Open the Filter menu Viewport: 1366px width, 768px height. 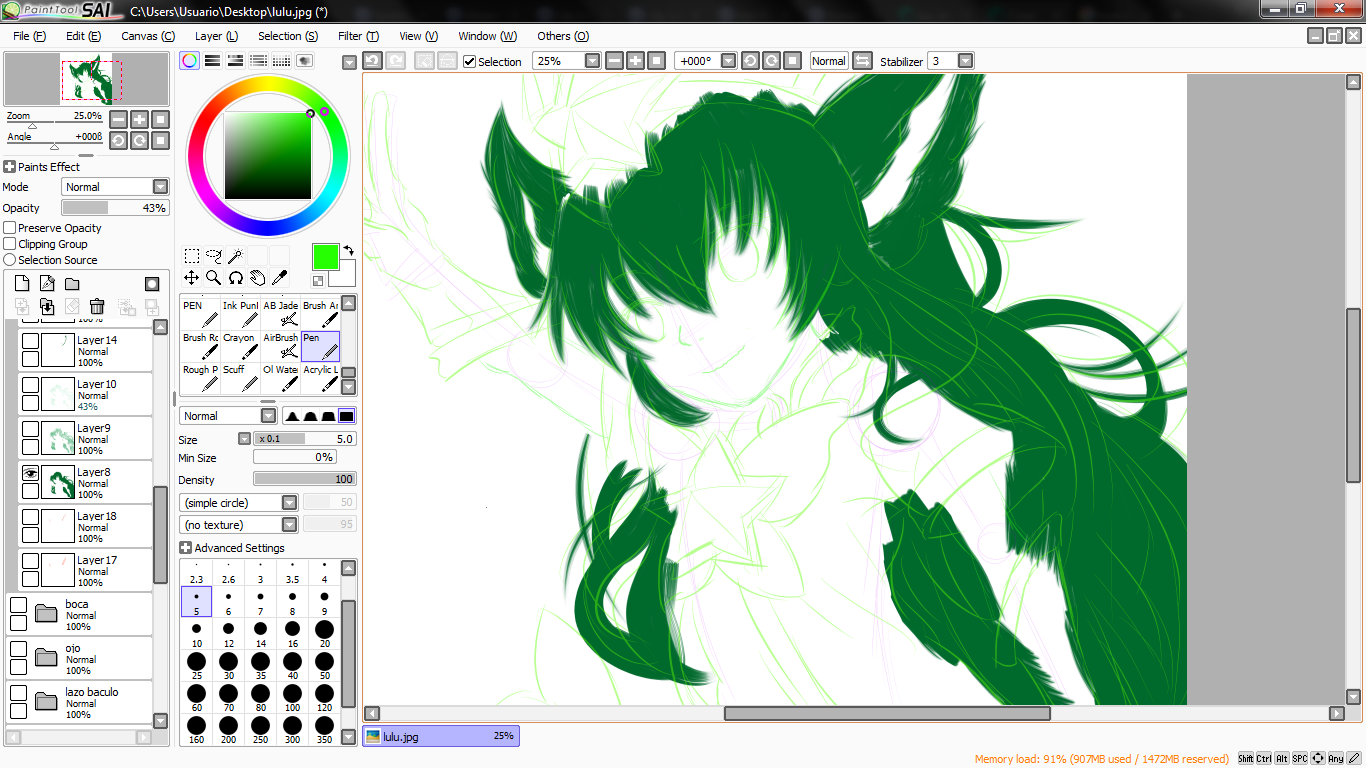[358, 36]
